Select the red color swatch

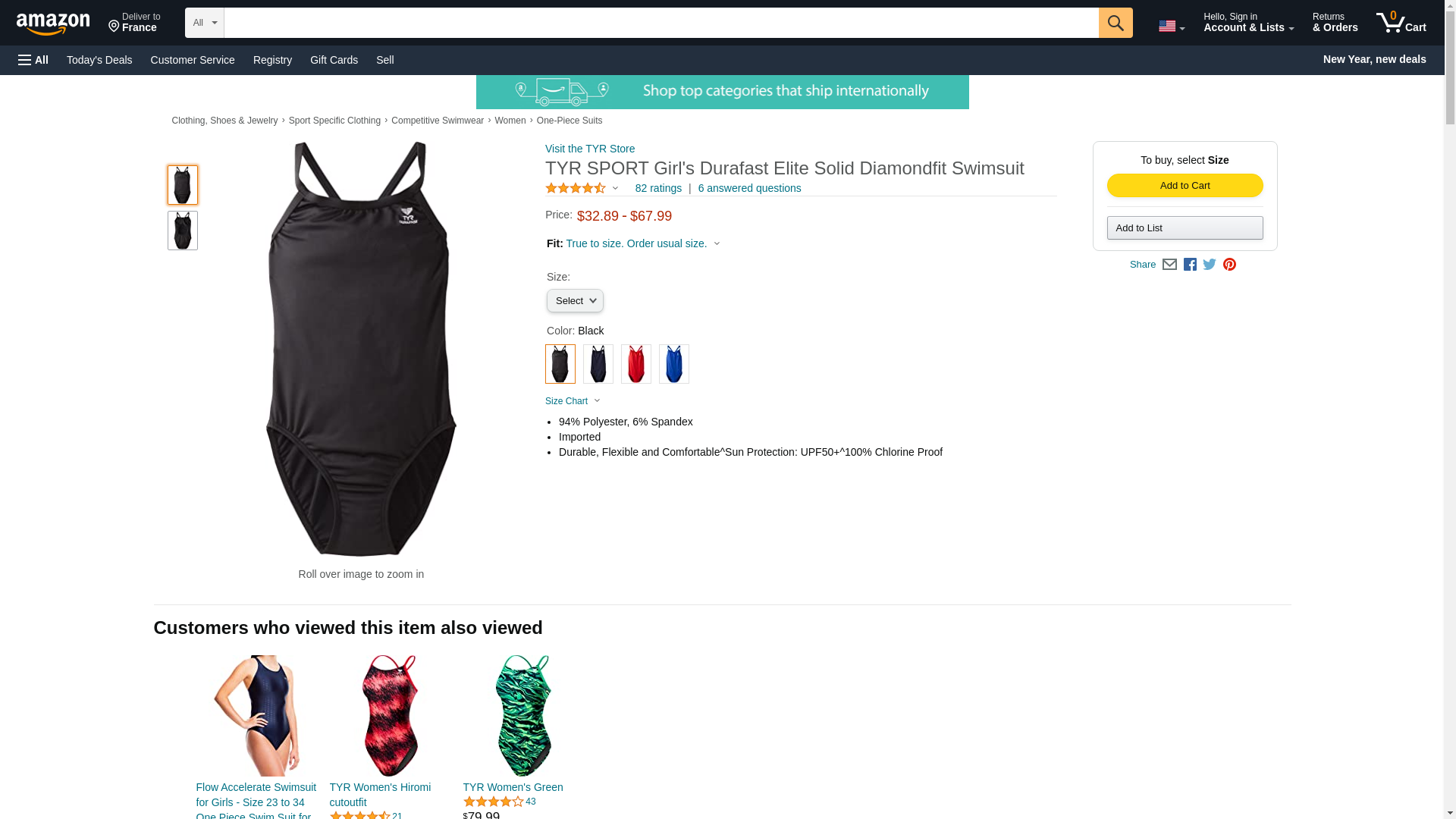point(635,364)
